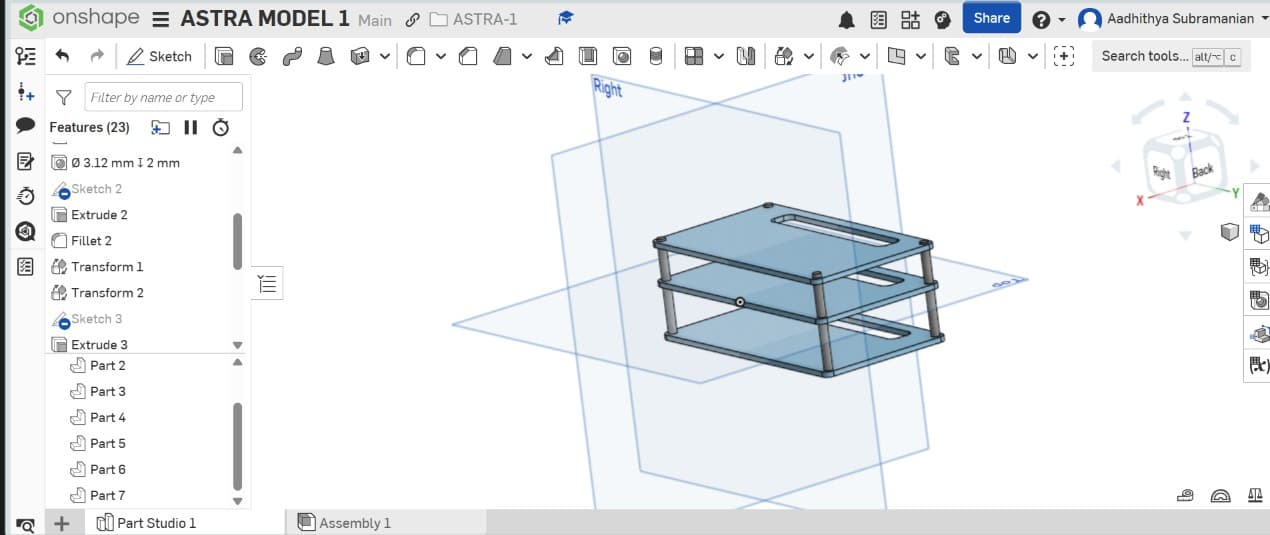Click the Filter by name or type field
This screenshot has width=1270, height=535.
coord(164,97)
